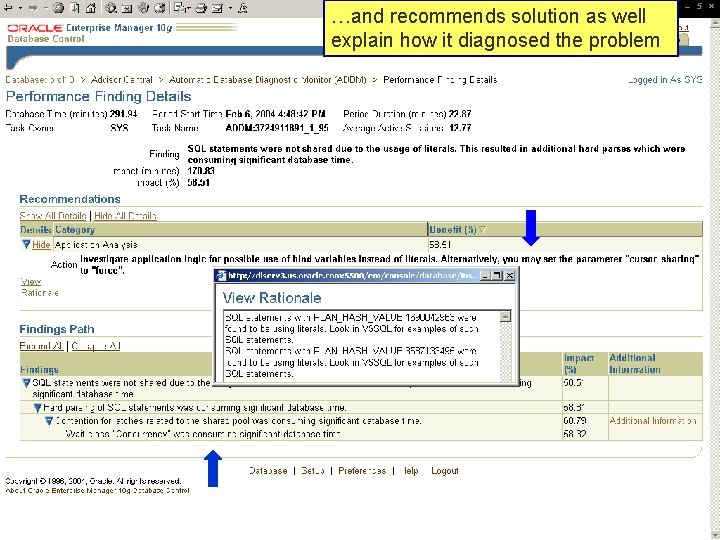Click Hide All Details link
The image size is (720, 540).
125,216
